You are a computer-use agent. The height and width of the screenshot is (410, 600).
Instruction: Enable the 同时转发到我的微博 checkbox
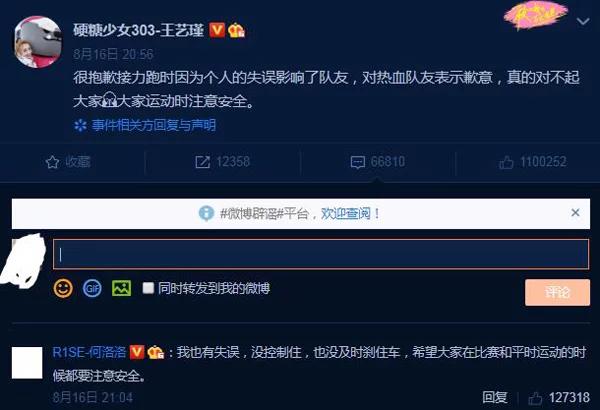coord(148,288)
